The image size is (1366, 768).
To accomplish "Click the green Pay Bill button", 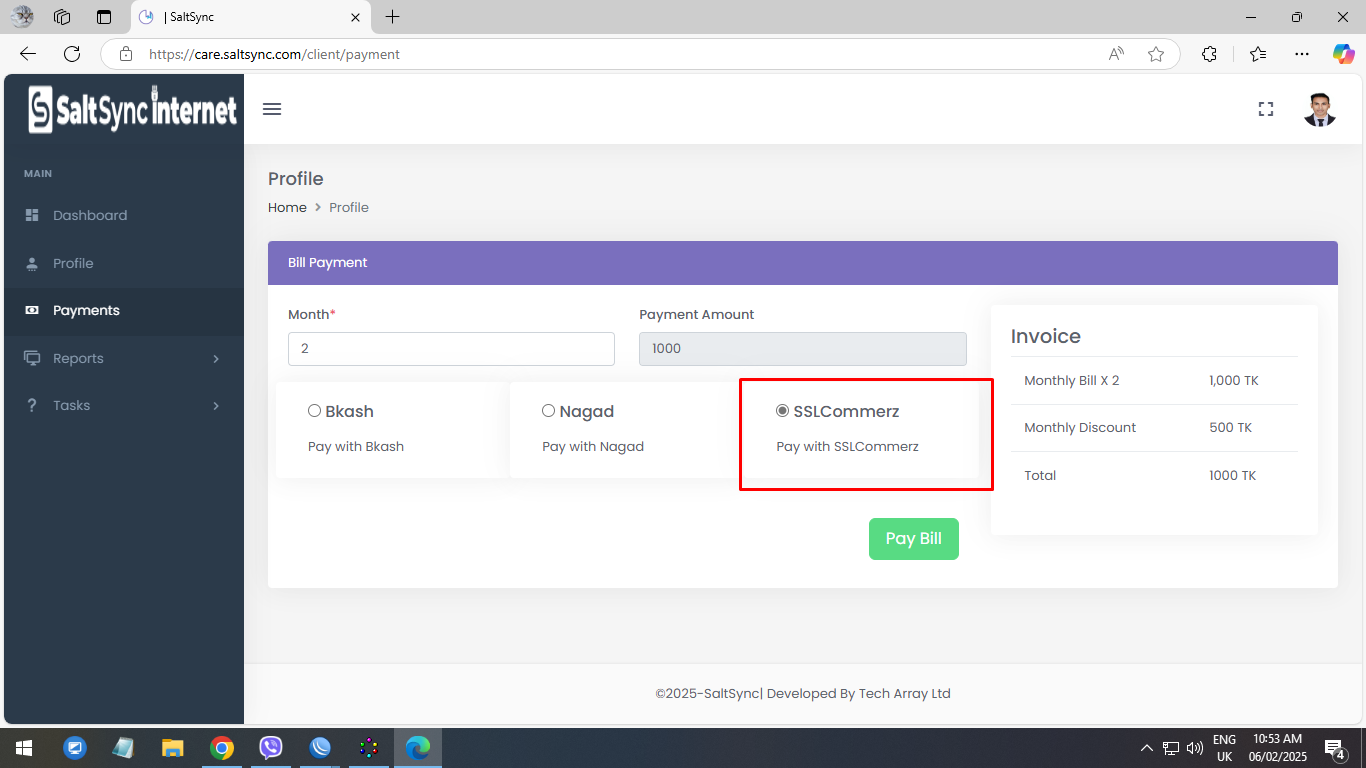I will click(x=914, y=538).
